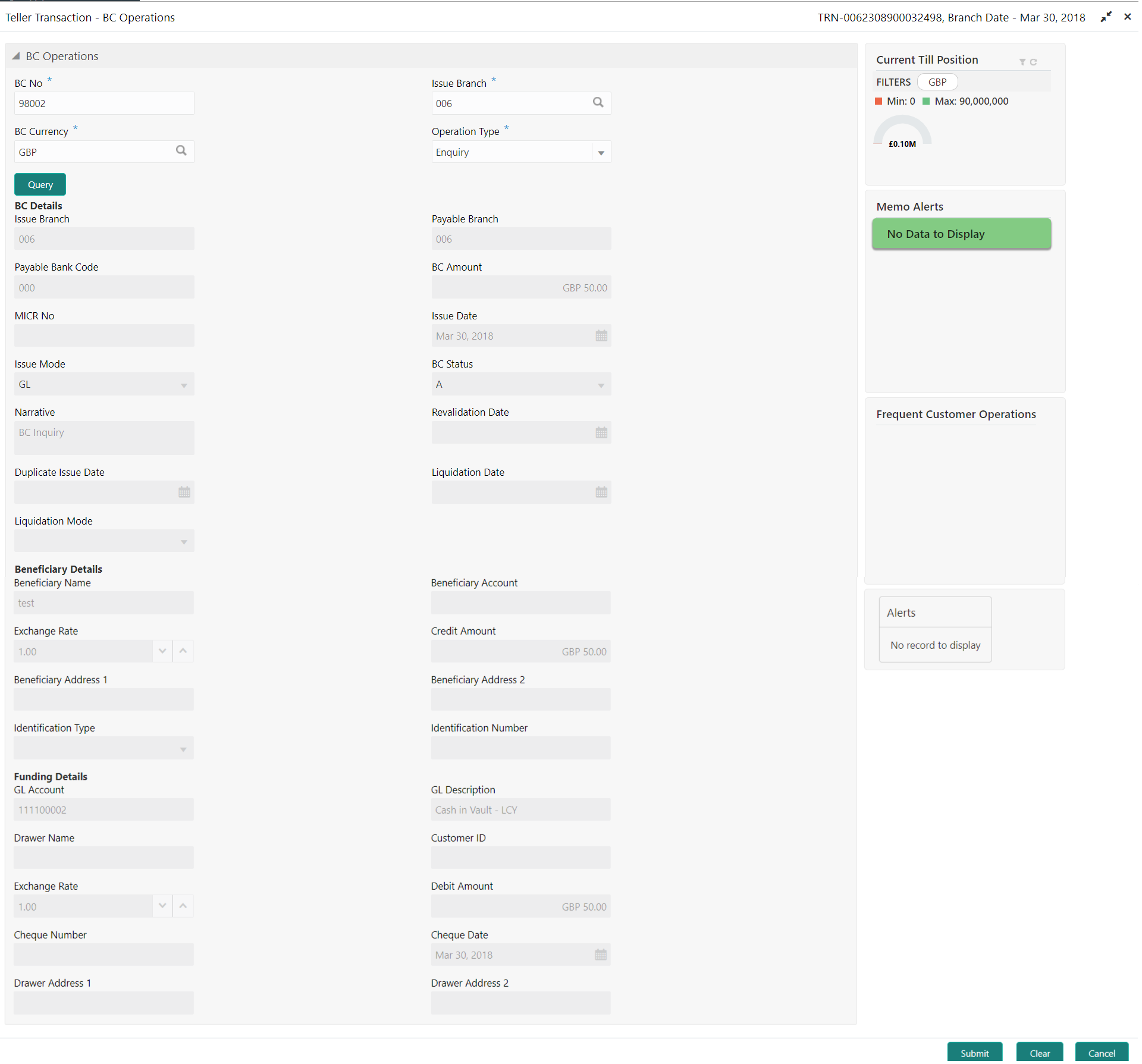The width and height of the screenshot is (1142, 1064).
Task: Open the Duplicate Issue Date calendar icon
Action: [x=184, y=492]
